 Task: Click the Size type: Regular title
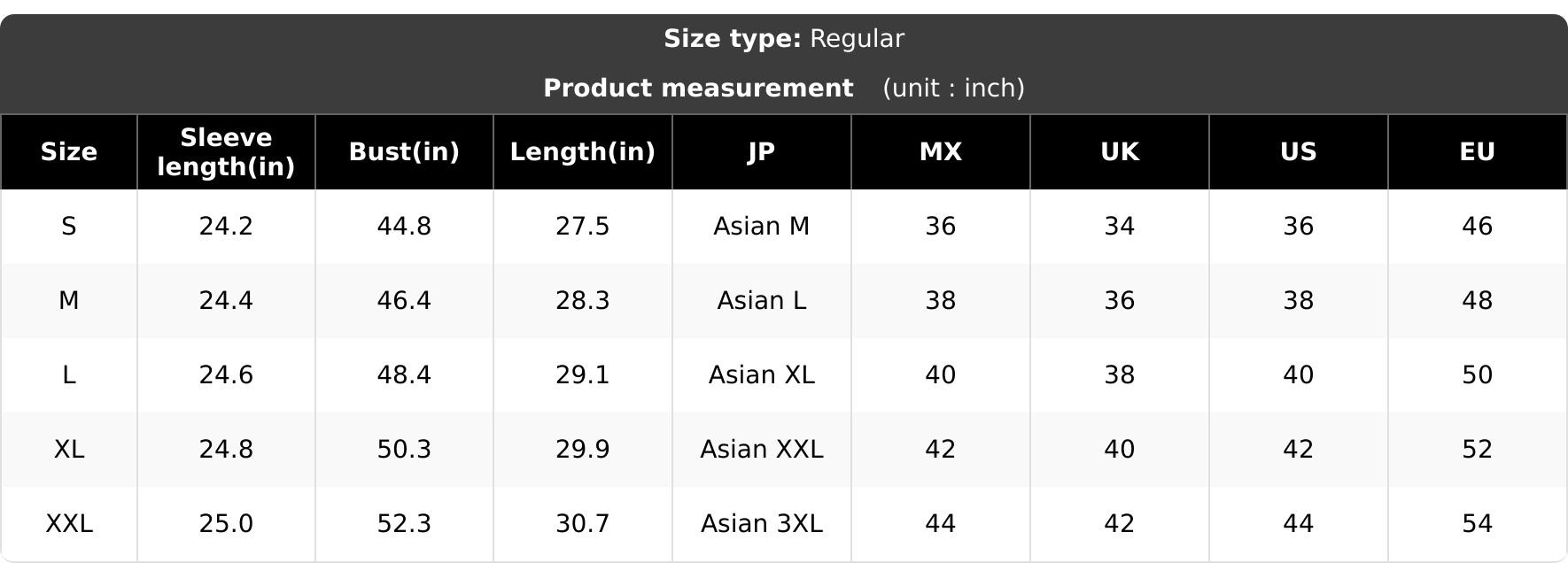point(784,39)
